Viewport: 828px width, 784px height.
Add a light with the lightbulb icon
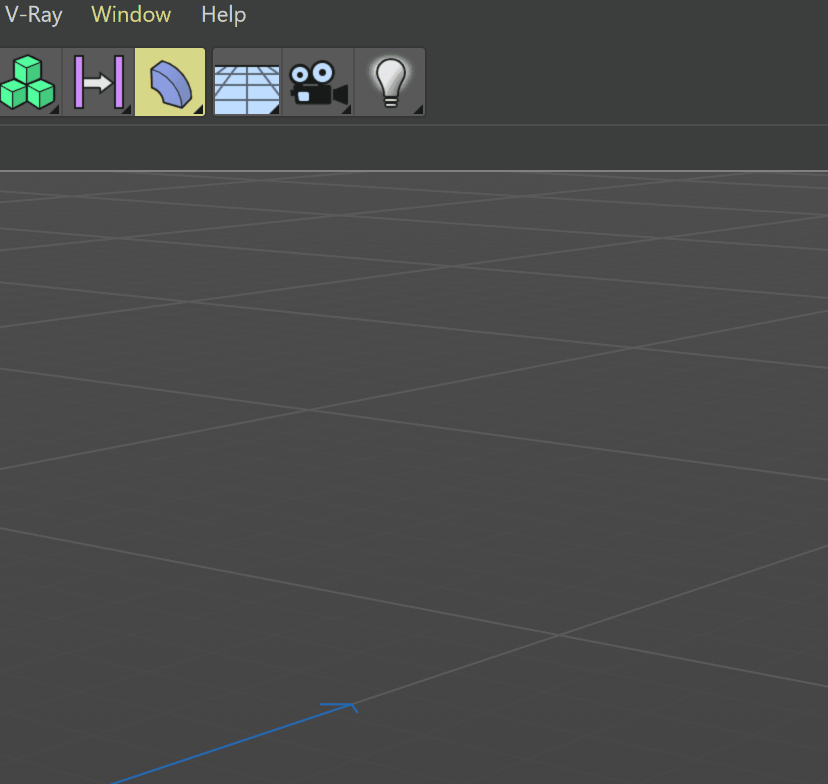tap(390, 82)
